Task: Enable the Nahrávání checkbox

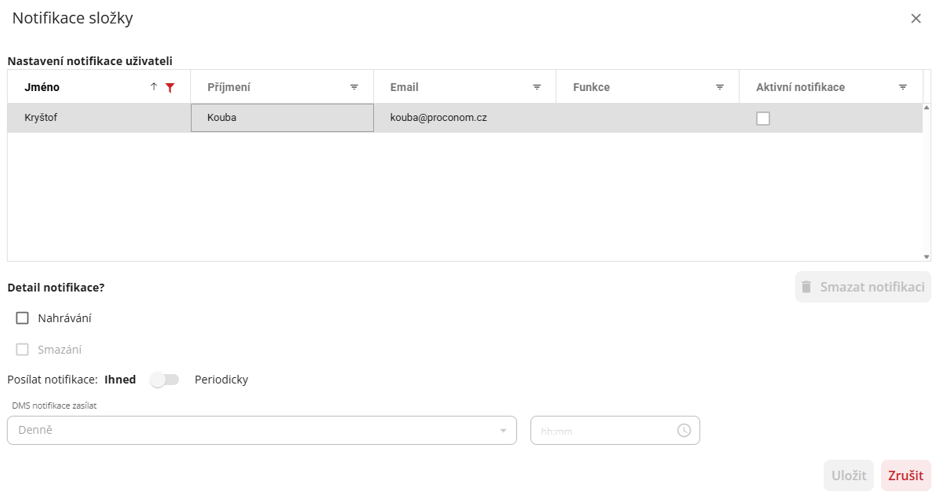Action: click(x=22, y=318)
